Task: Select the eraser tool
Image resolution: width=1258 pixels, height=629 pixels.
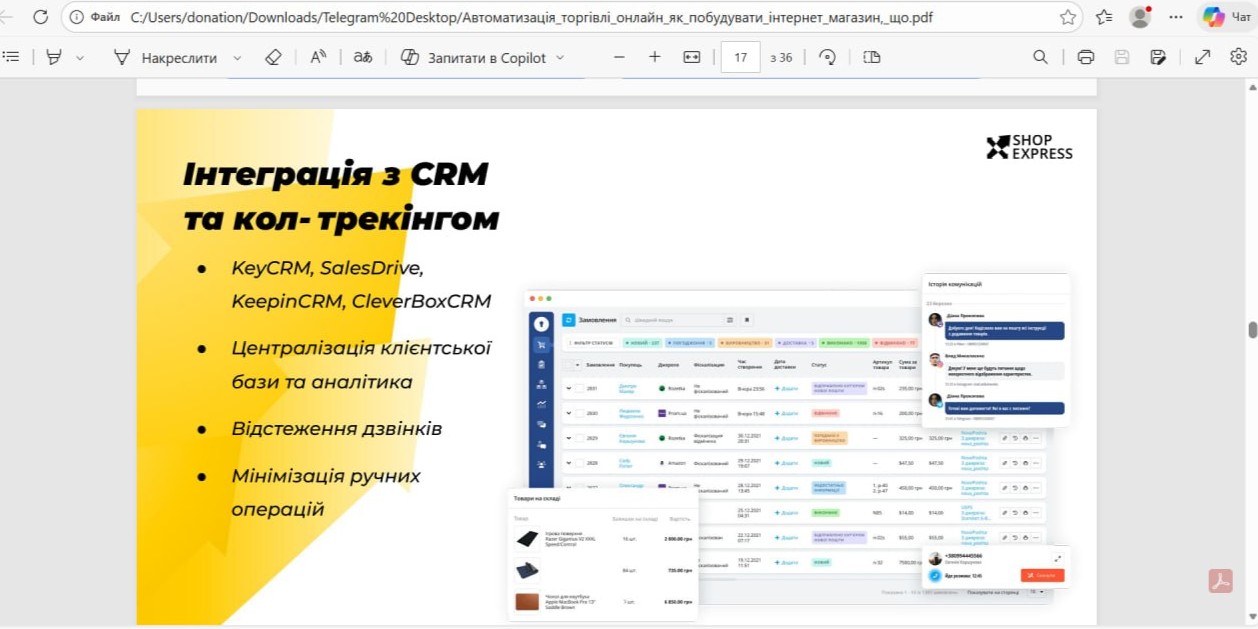Action: coord(274,57)
